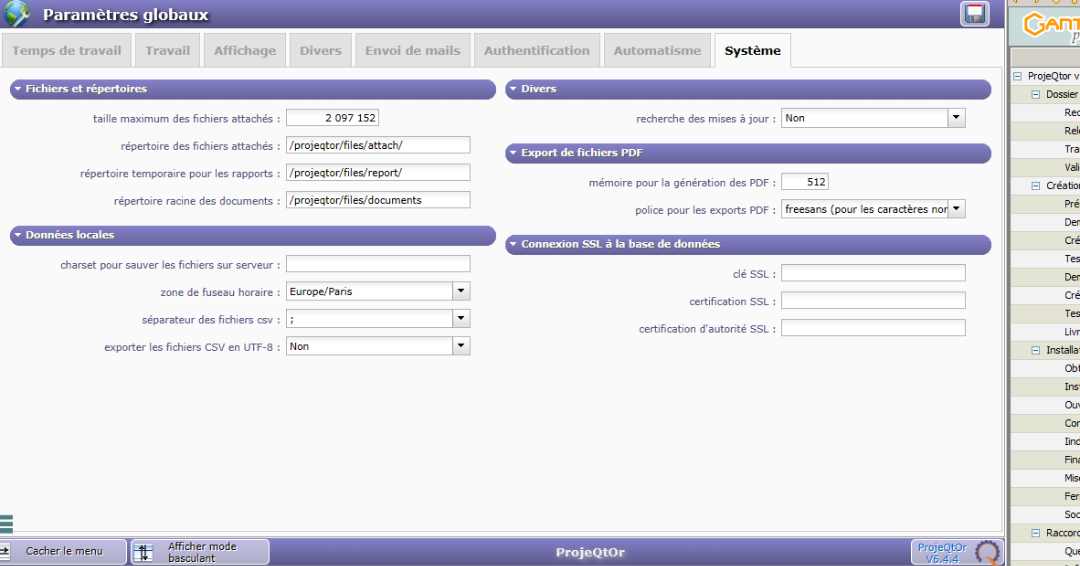Screen dimensions: 1080x566
Task: Open the zone de fuseau horaire dropdown
Action: click(460, 292)
